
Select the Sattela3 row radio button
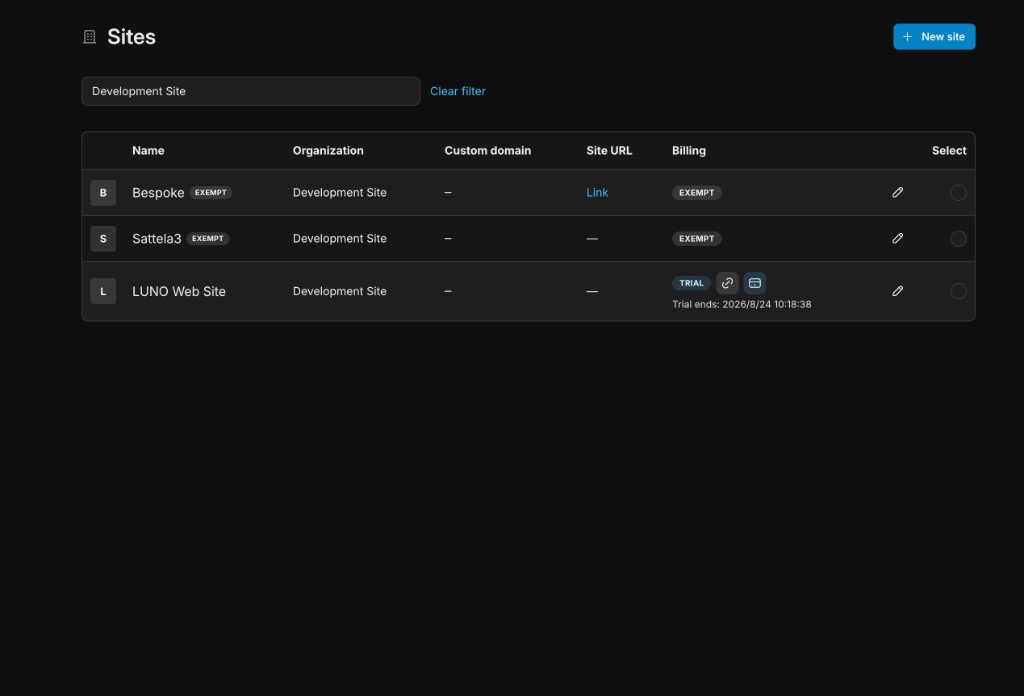pos(958,238)
